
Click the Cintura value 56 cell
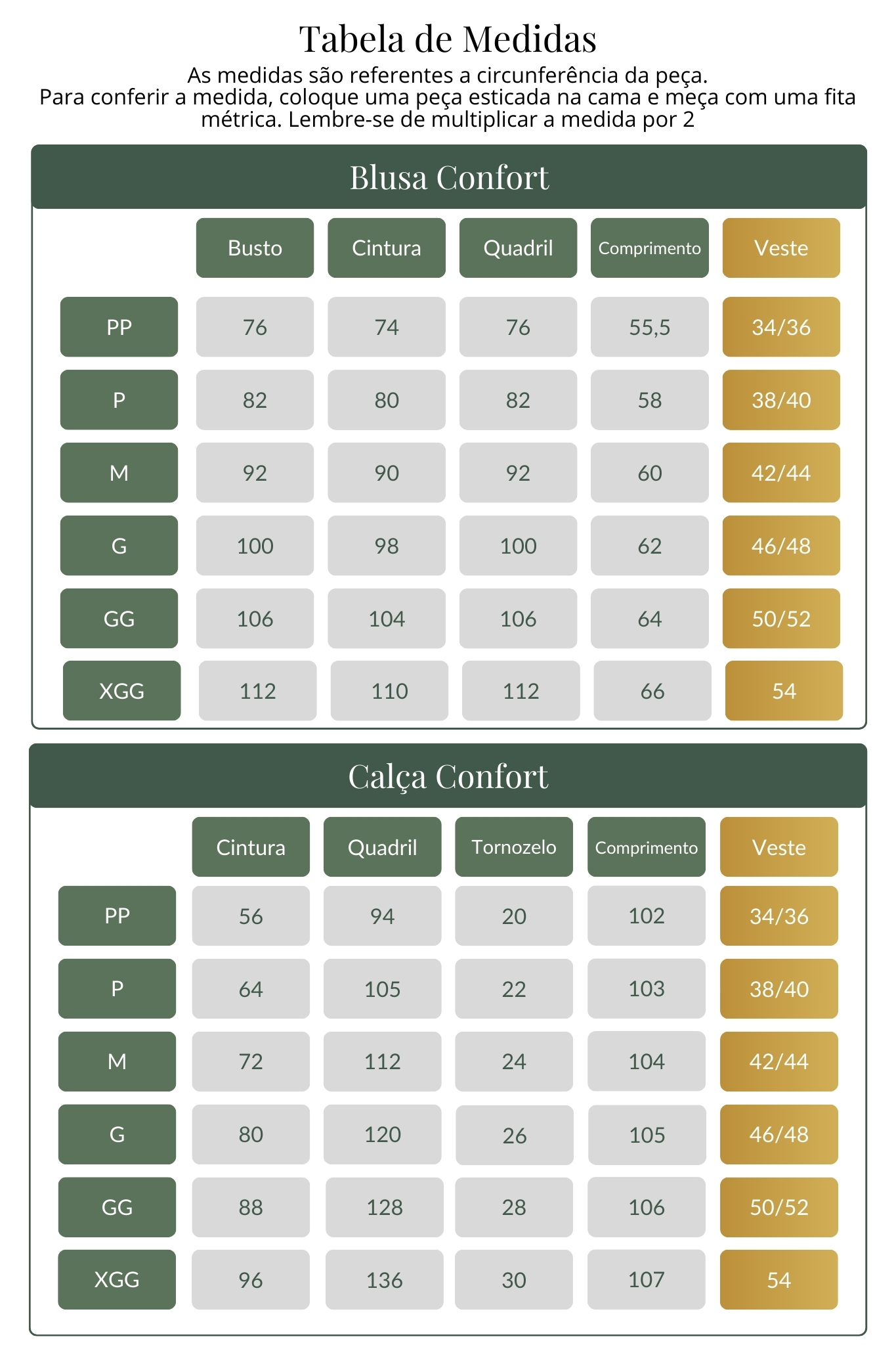point(251,916)
